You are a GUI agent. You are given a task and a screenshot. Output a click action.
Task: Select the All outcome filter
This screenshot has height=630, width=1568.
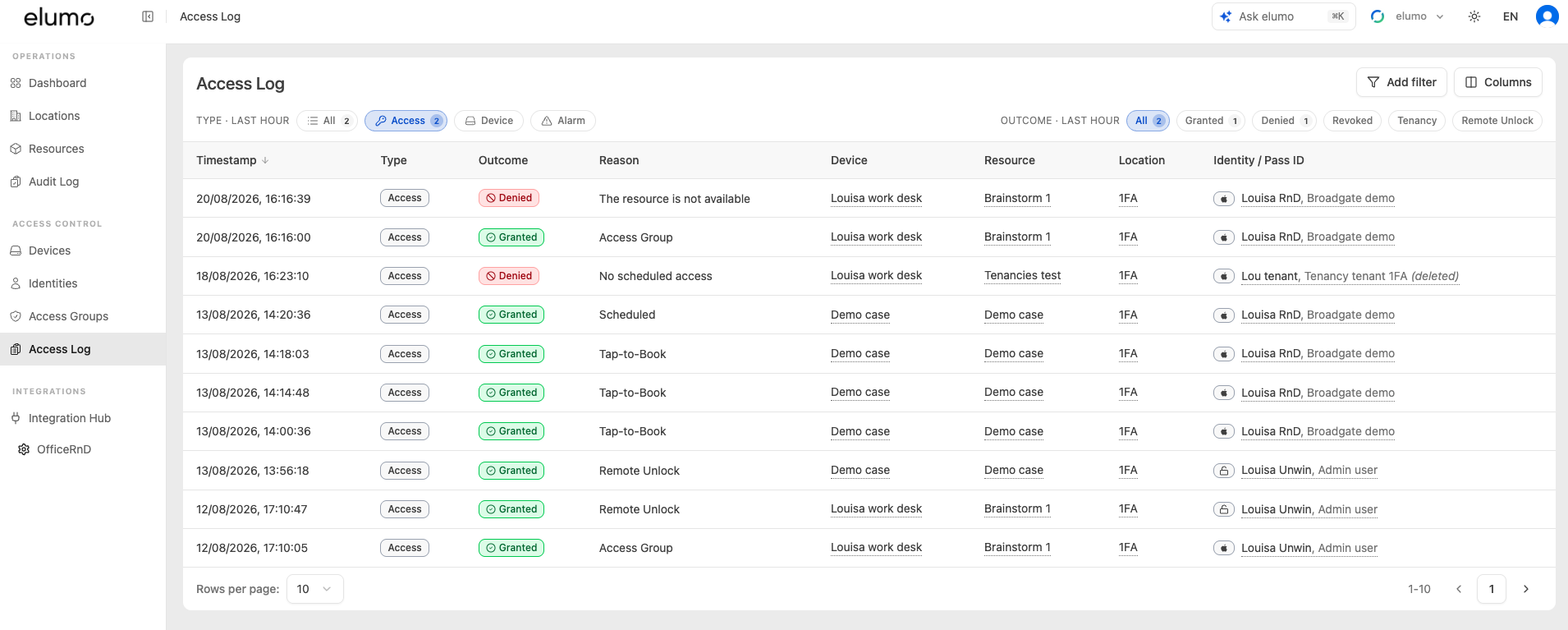click(1148, 121)
